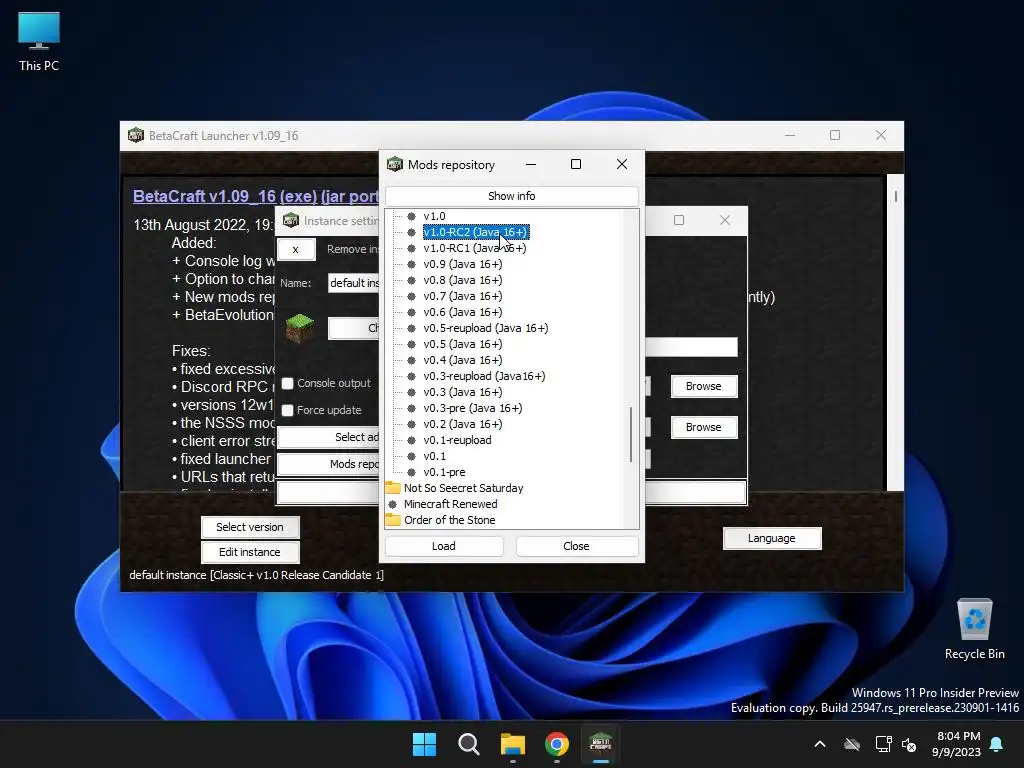This screenshot has height=768, width=1024.
Task: Select v0.1-pre entry
Action: [444, 472]
